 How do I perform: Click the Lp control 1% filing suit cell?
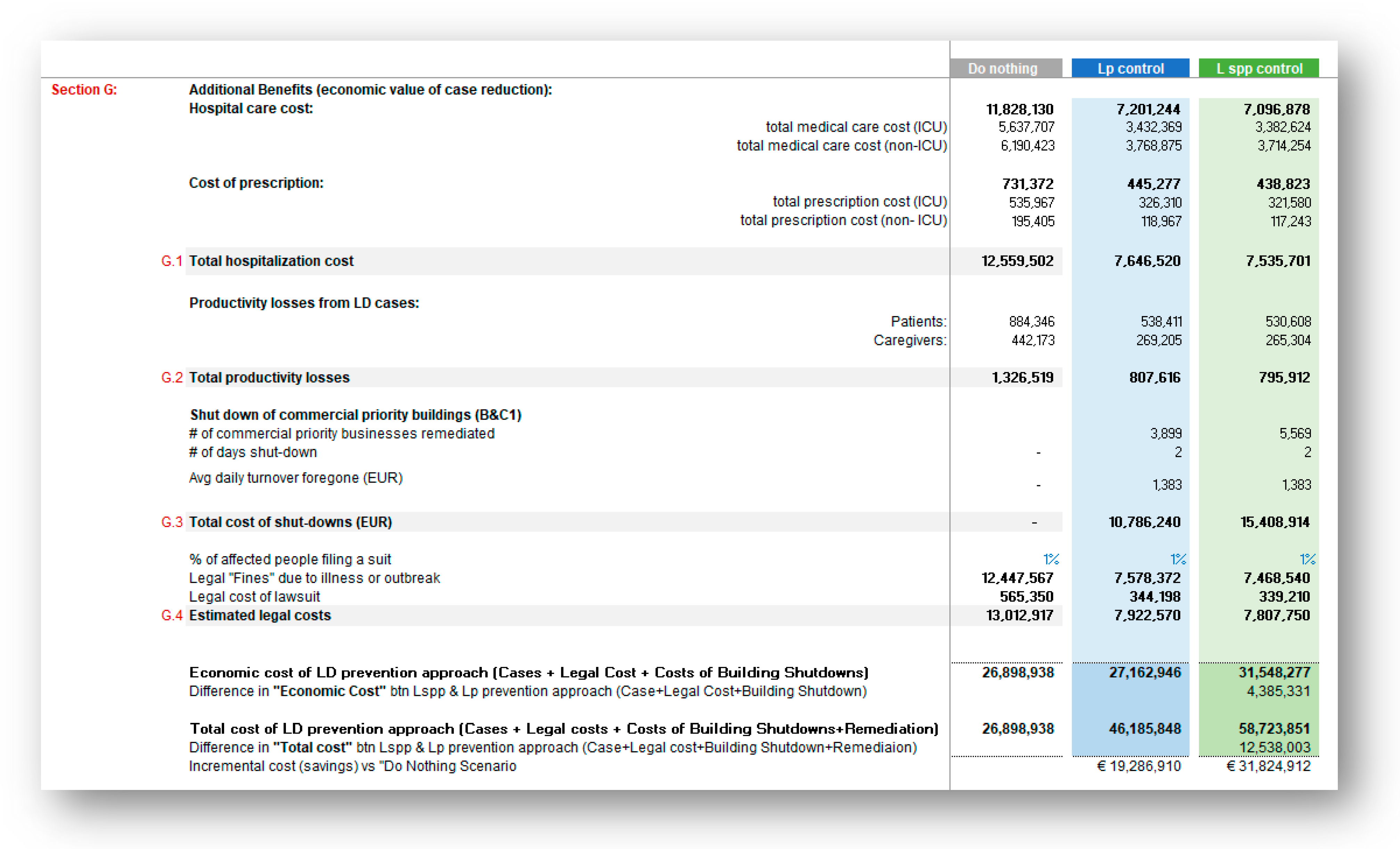[x=1178, y=559]
